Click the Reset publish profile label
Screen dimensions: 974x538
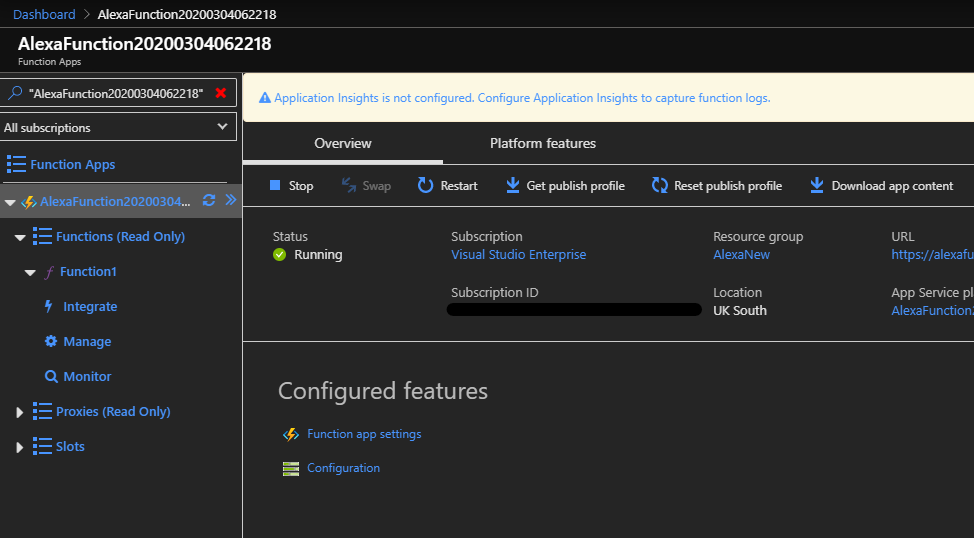click(x=728, y=186)
